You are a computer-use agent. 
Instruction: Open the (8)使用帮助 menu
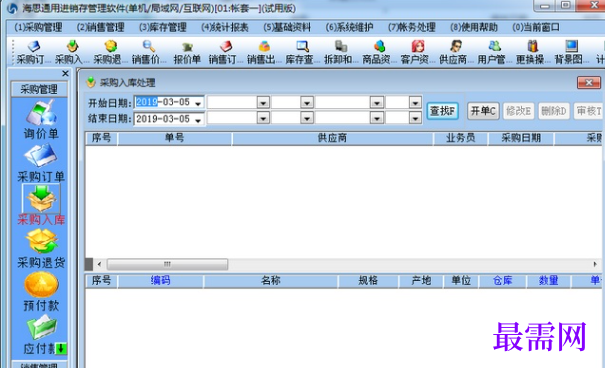[474, 27]
